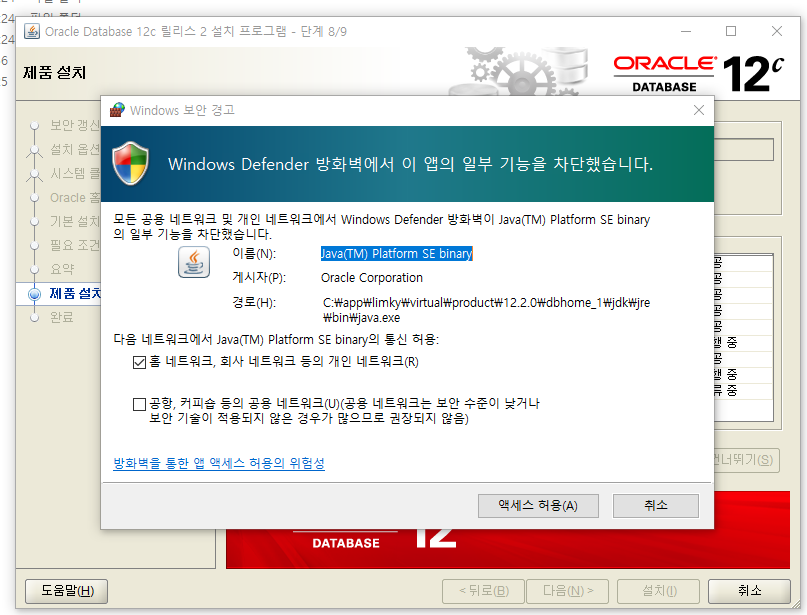Click the 이름(N): label
The width and height of the screenshot is (807, 615).
pos(254,254)
